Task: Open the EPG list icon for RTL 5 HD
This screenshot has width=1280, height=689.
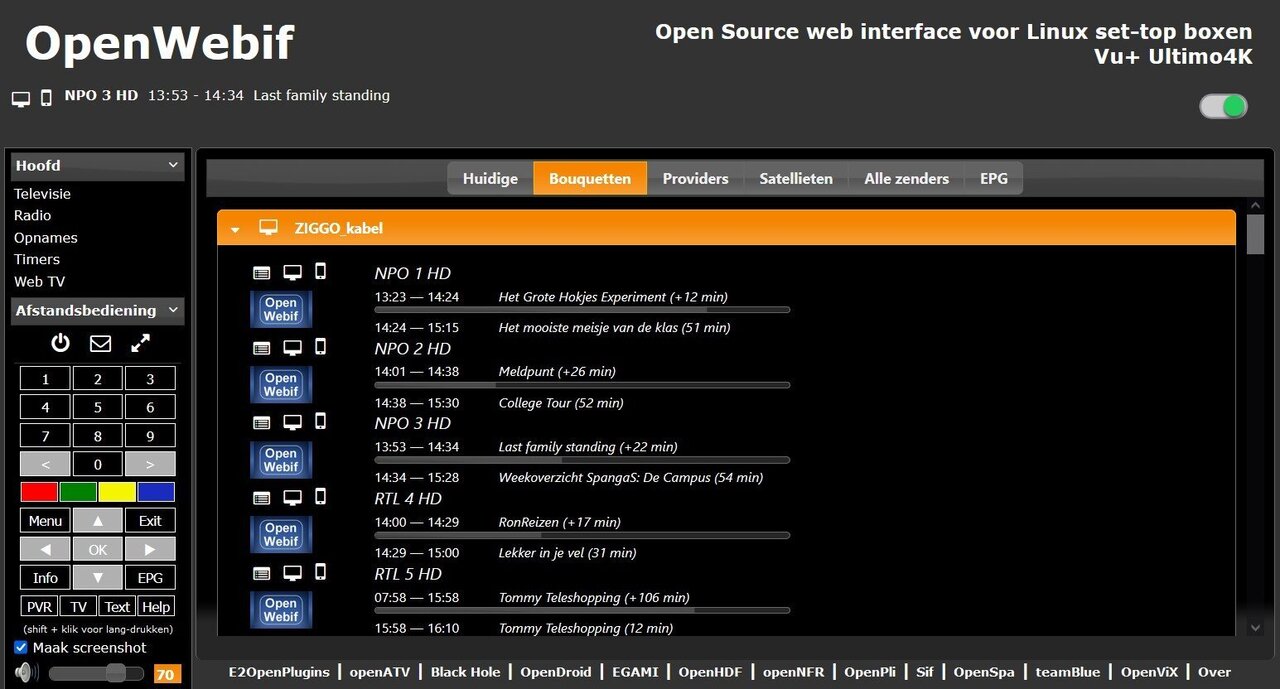Action: [x=261, y=573]
